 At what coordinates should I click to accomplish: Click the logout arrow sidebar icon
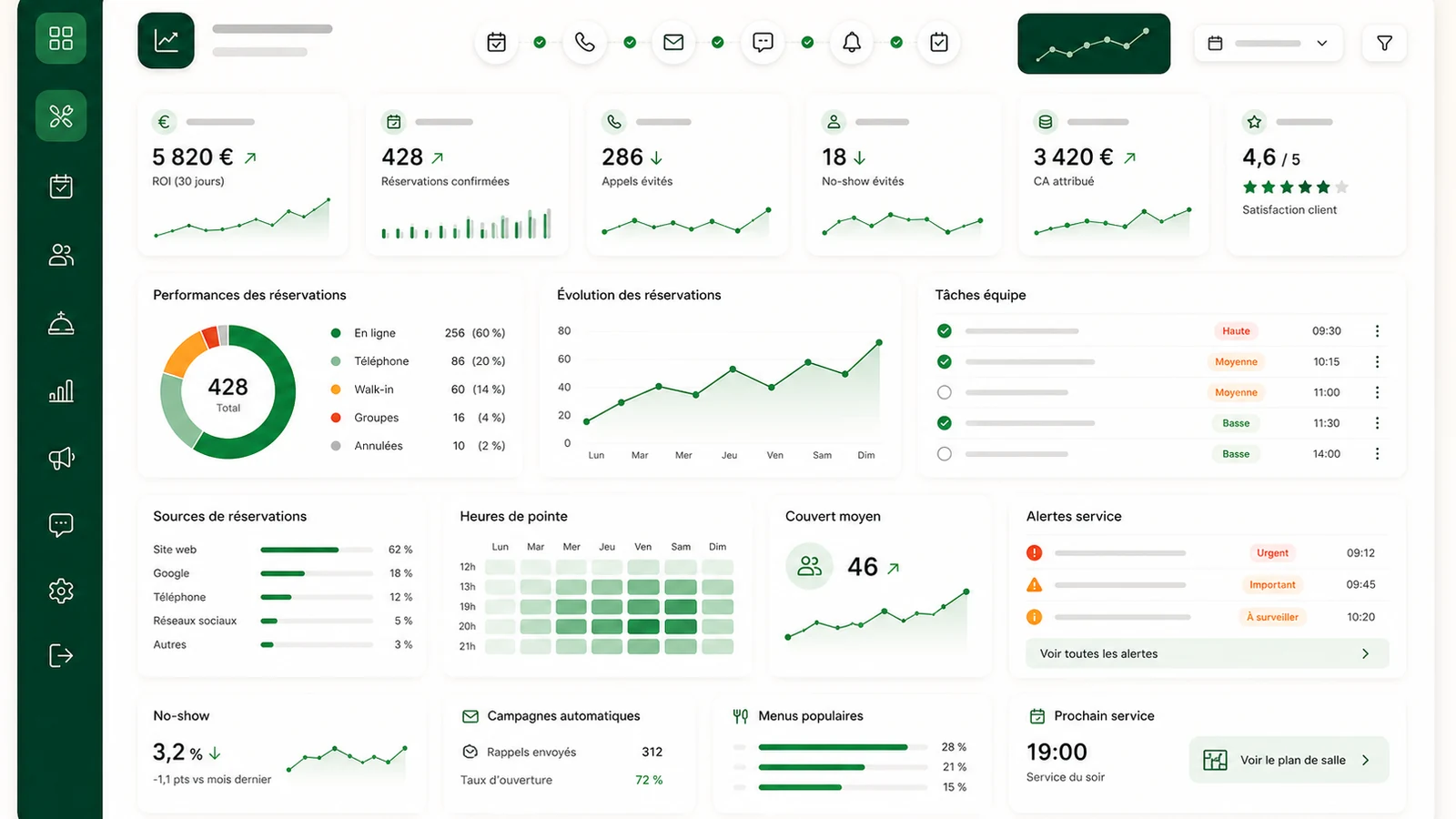[61, 655]
